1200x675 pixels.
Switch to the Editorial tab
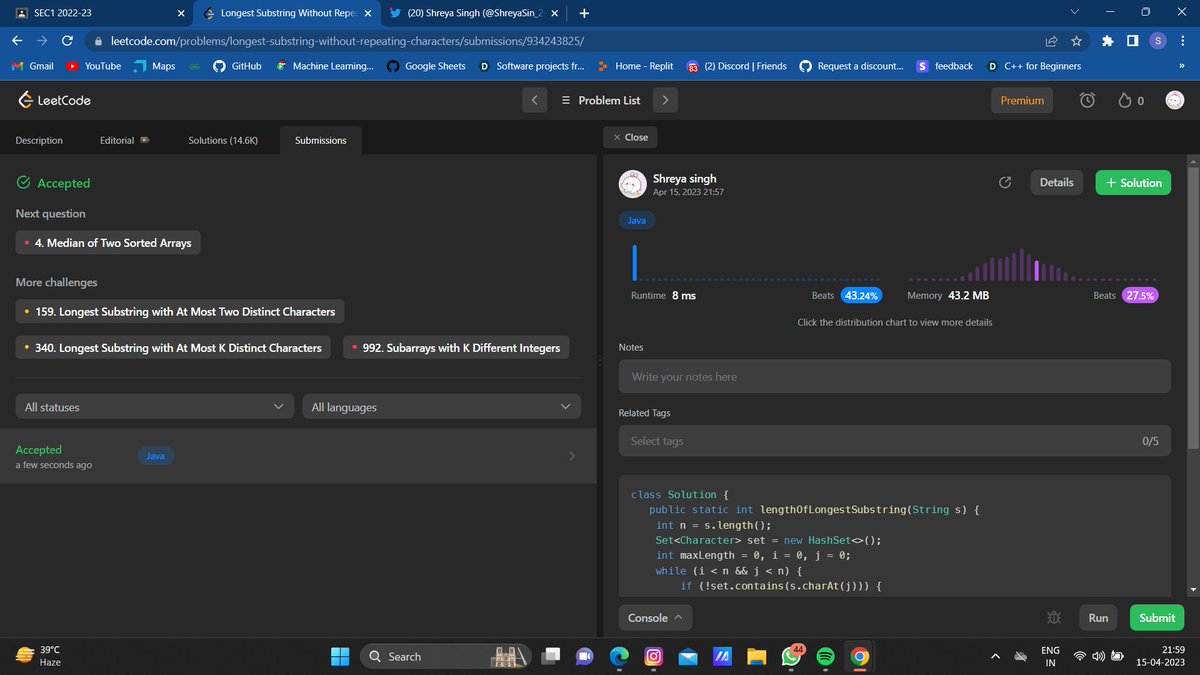[x=125, y=140]
